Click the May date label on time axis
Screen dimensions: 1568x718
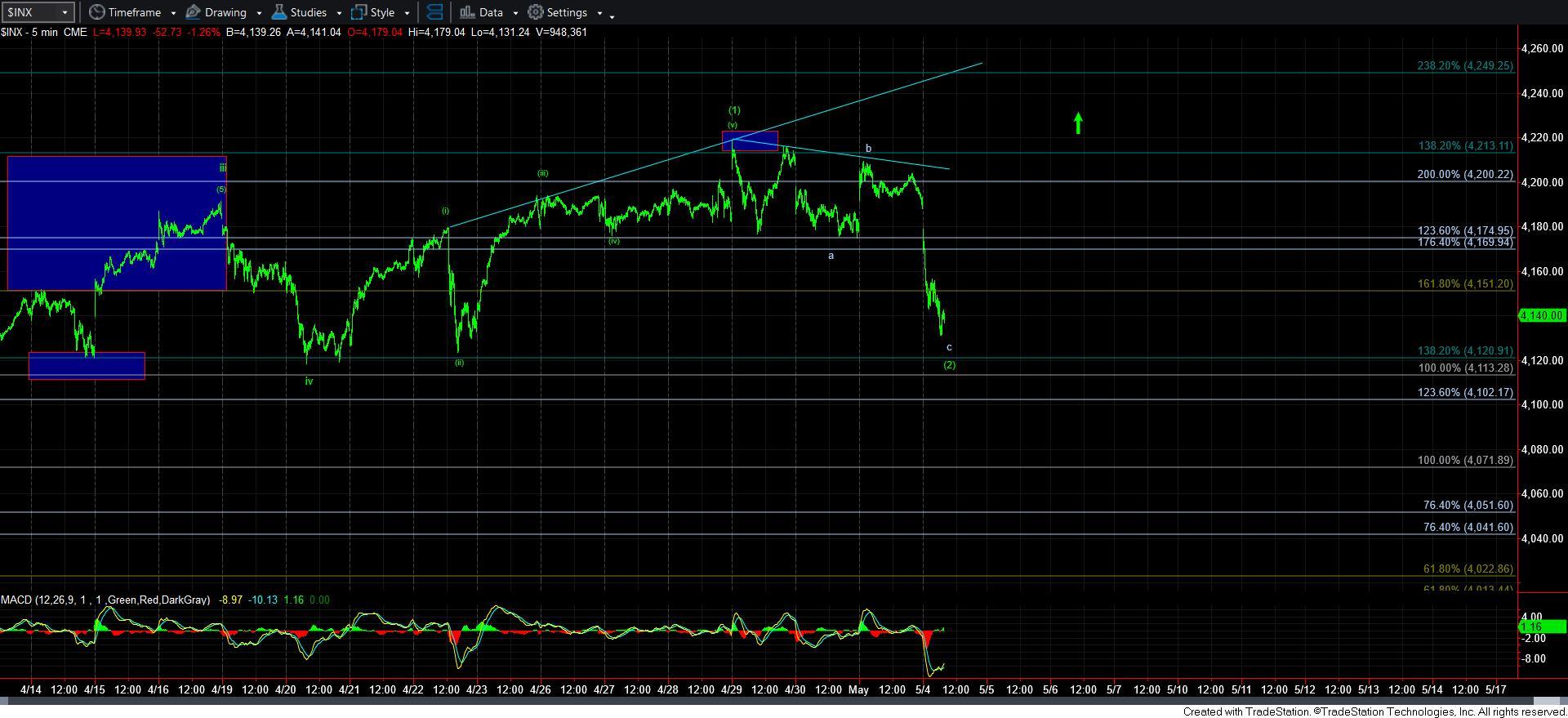858,689
